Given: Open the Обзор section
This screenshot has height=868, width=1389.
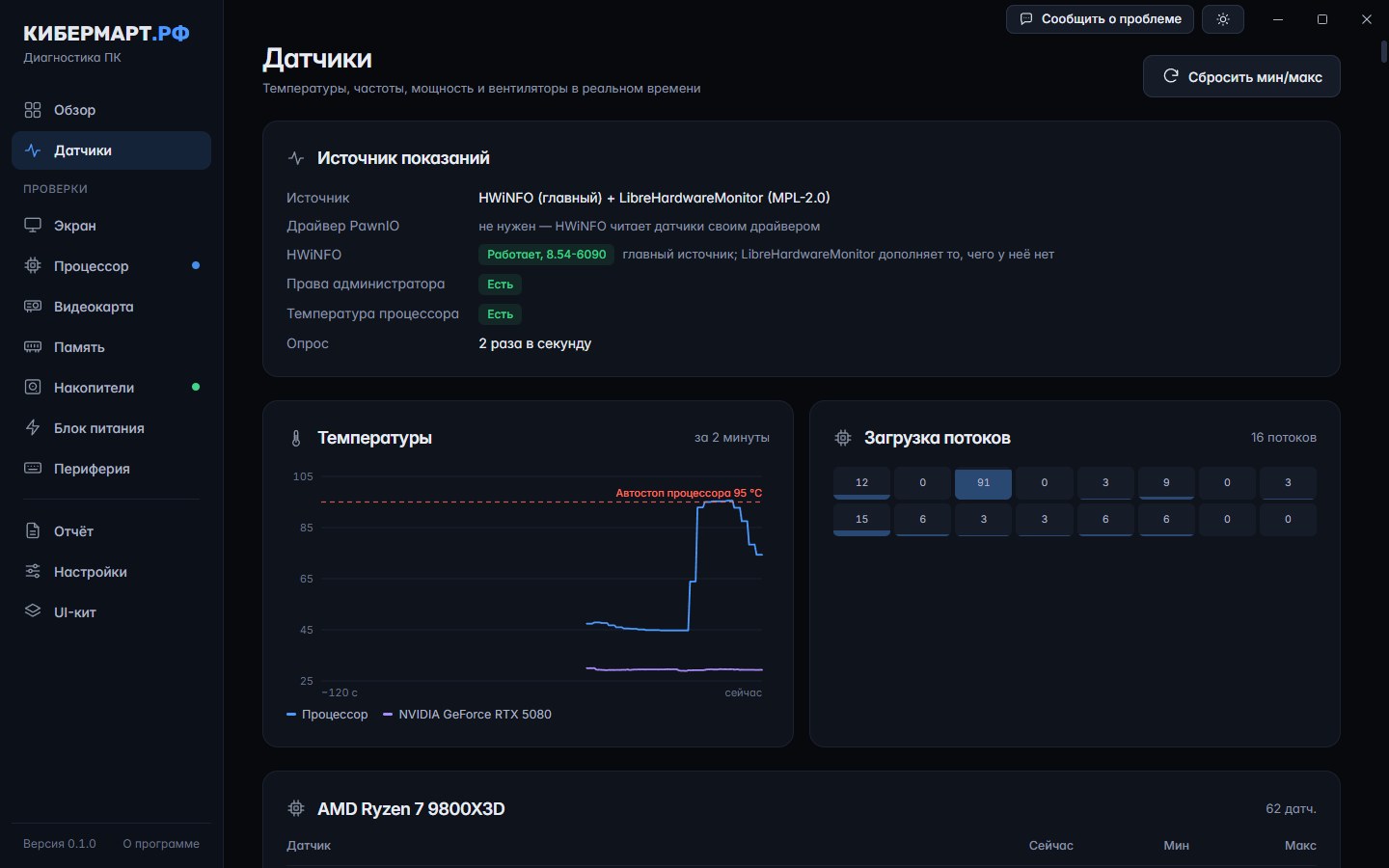Looking at the screenshot, I should coord(112,110).
